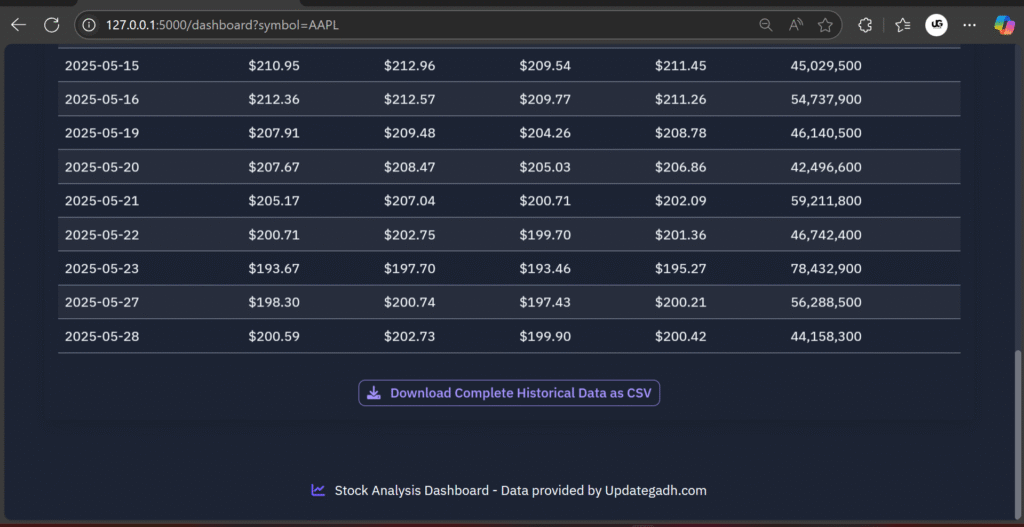Click the close price $195.27
The height and width of the screenshot is (527, 1024).
680,269
